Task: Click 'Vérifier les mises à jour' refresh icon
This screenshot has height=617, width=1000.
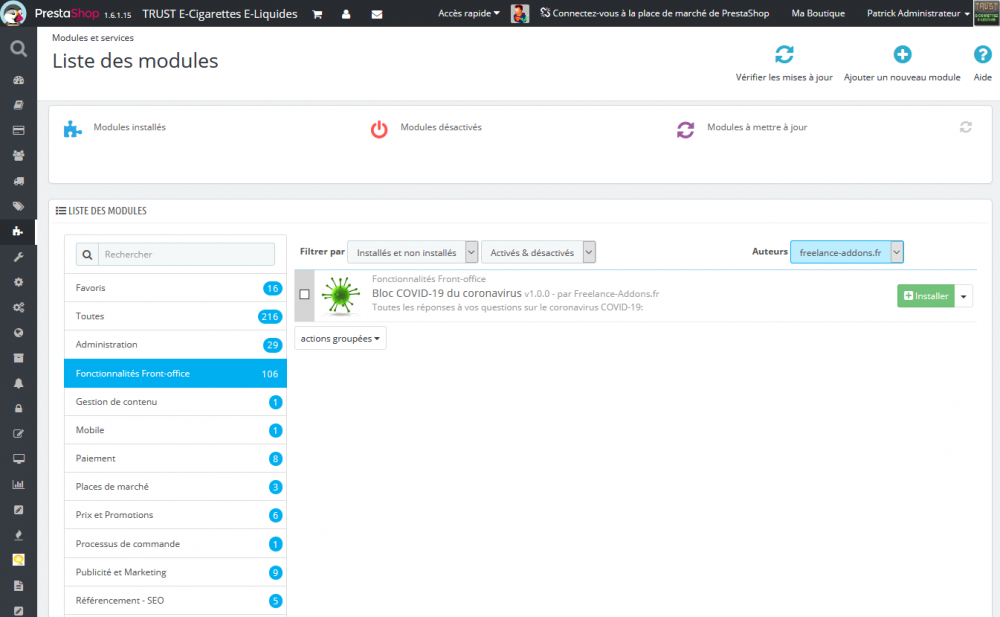Action: point(784,54)
